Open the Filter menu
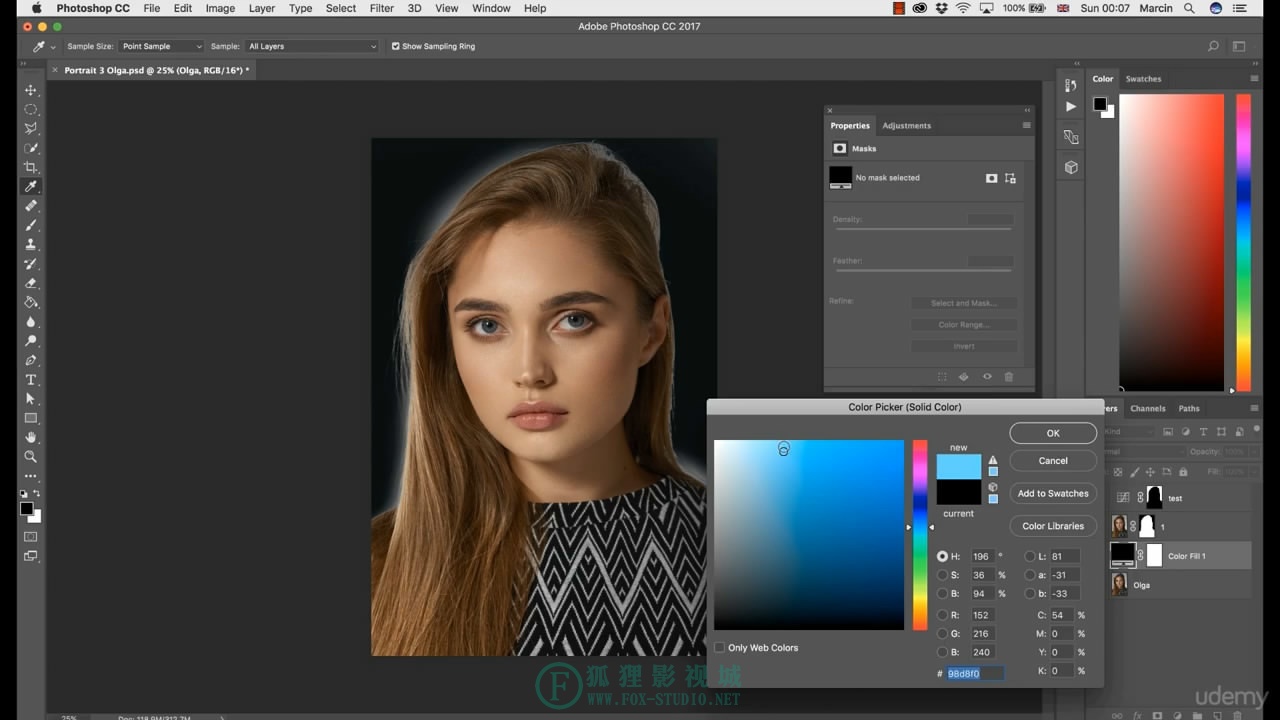Screen dimensions: 1280x720 click(x=381, y=8)
